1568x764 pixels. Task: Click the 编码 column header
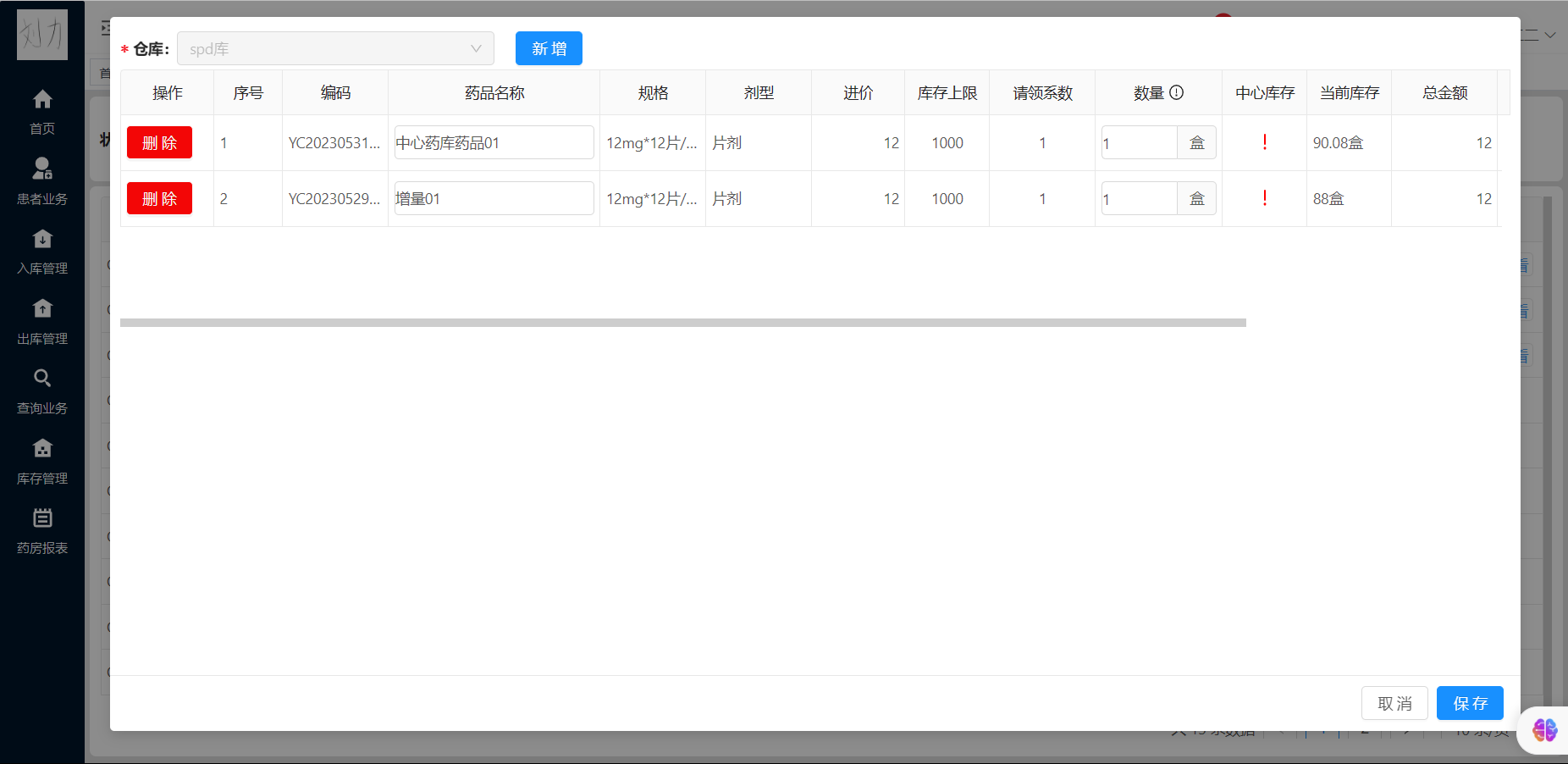pyautogui.click(x=335, y=92)
